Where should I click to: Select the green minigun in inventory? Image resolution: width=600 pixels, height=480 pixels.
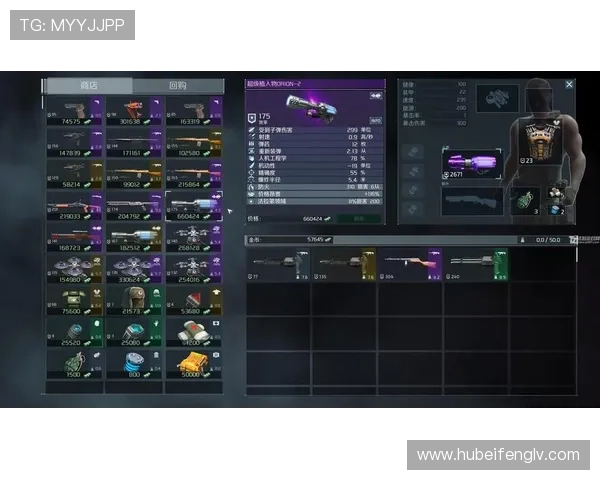pyautogui.click(x=474, y=264)
